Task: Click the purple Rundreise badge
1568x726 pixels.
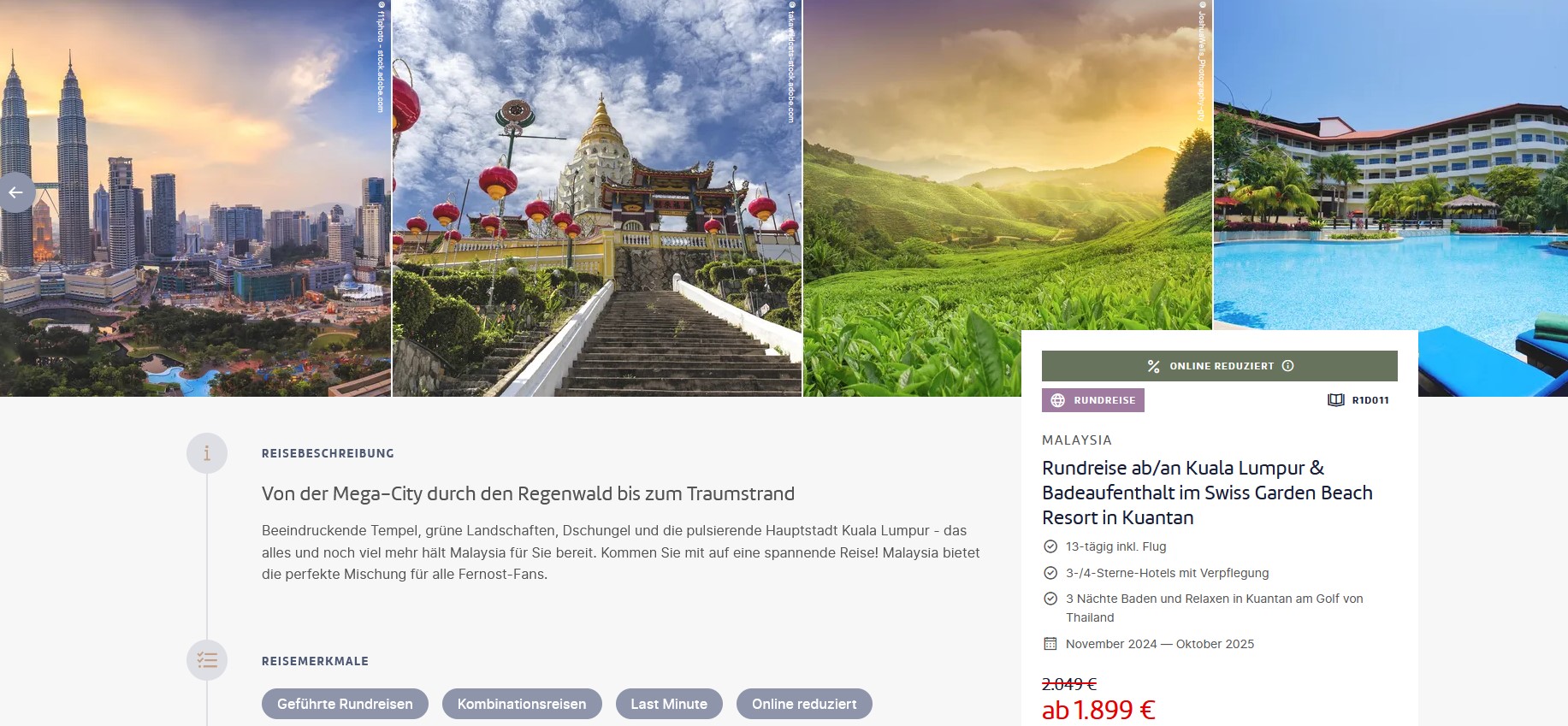Action: click(1093, 400)
